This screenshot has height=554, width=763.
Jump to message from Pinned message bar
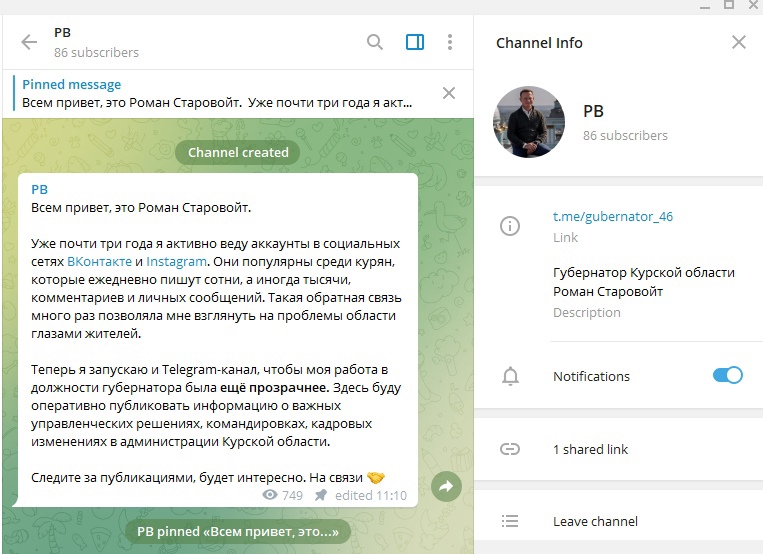217,94
